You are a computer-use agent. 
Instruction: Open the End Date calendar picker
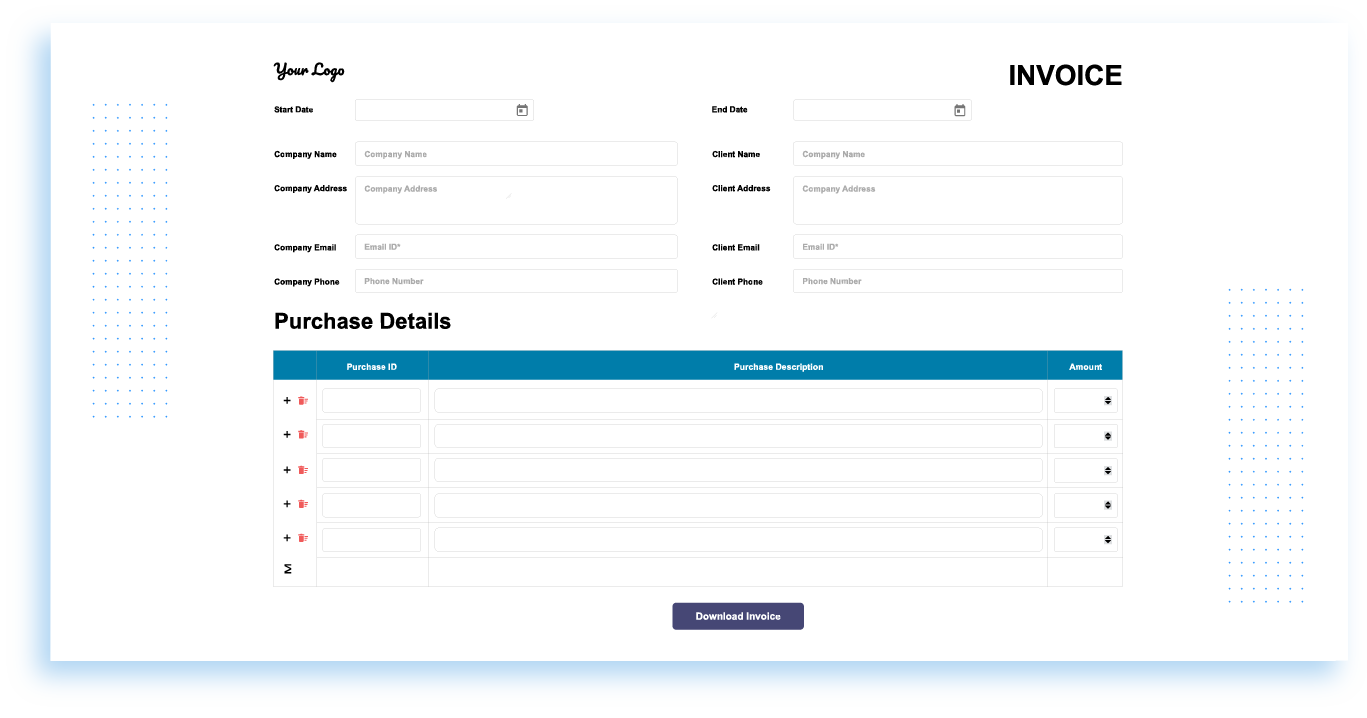[959, 110]
